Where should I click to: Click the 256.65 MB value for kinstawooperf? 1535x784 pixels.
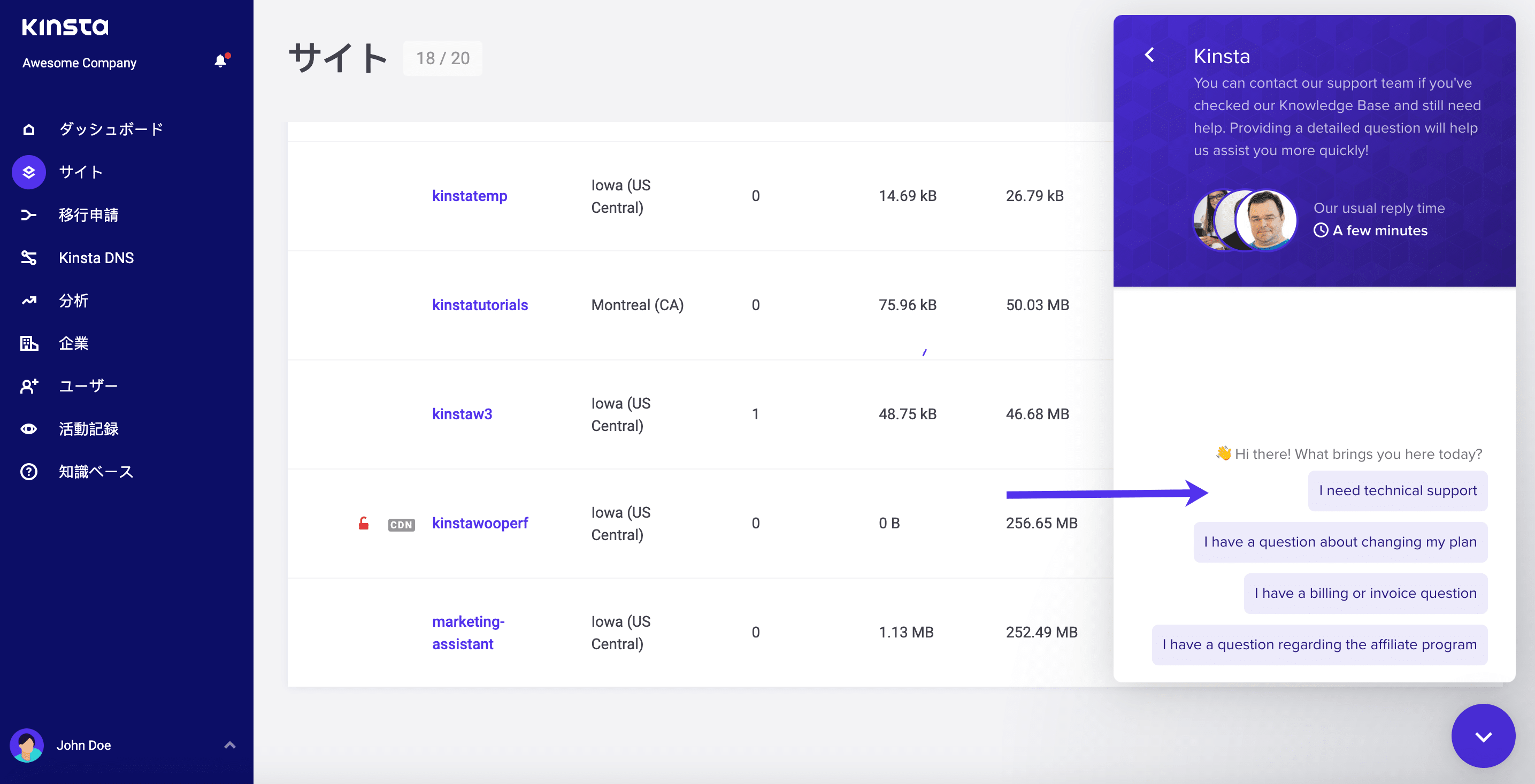point(1042,523)
